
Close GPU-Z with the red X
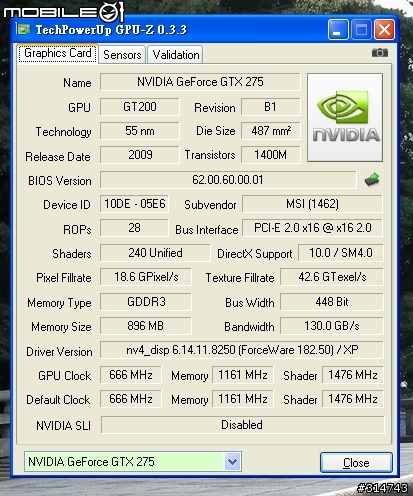pos(384,30)
